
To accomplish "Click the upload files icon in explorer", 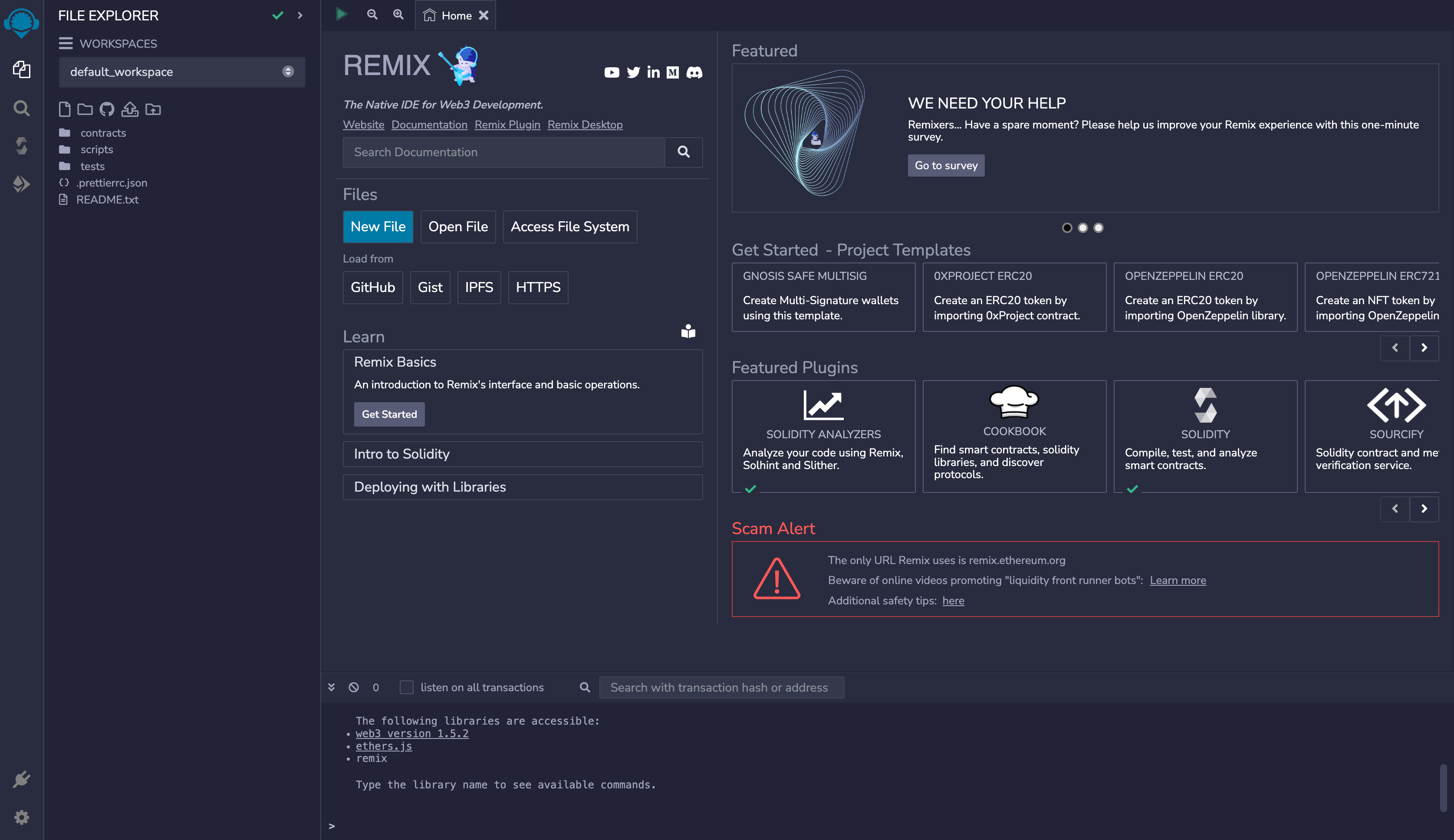I will pos(130,109).
